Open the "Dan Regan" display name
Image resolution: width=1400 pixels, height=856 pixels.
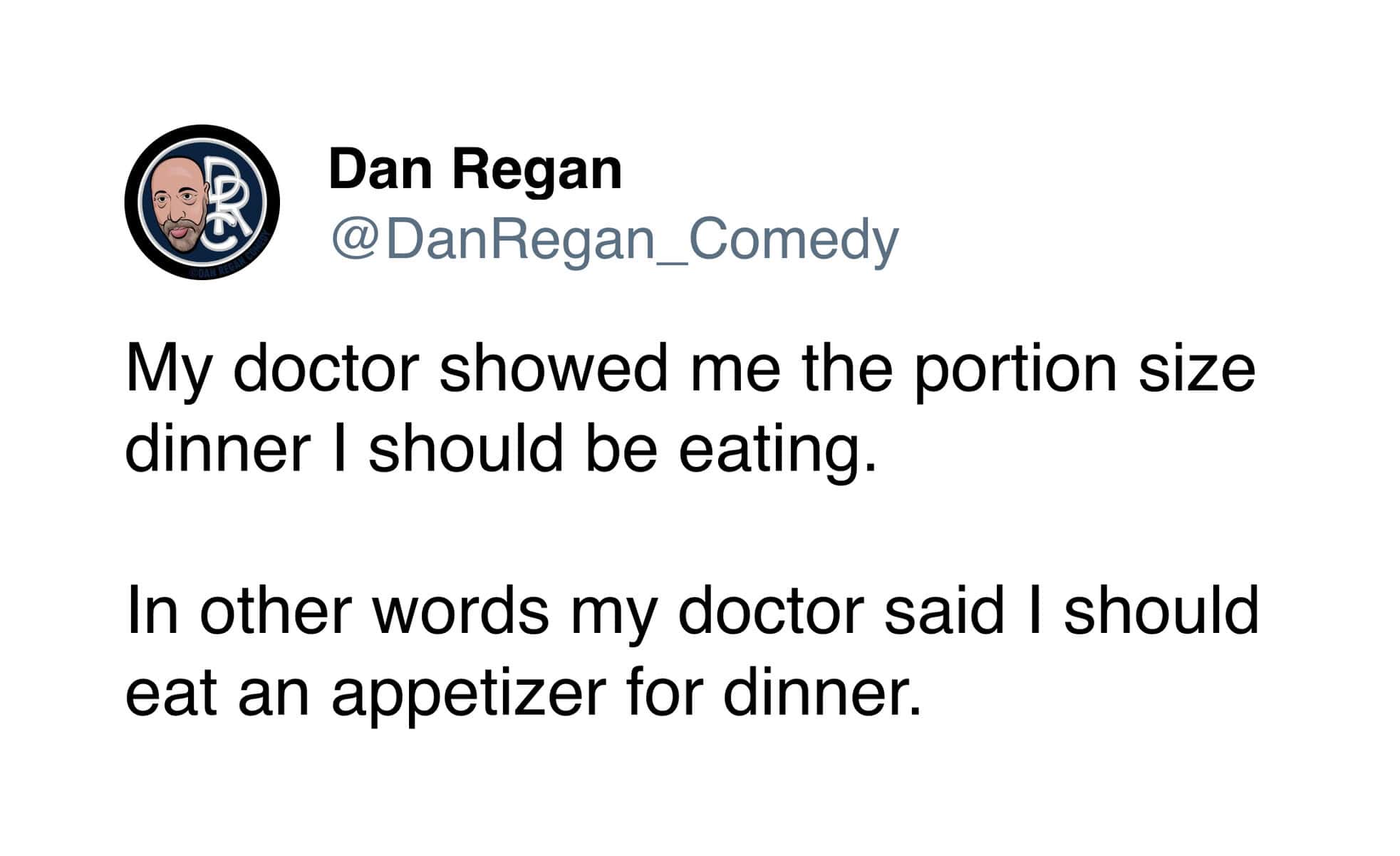(x=475, y=170)
